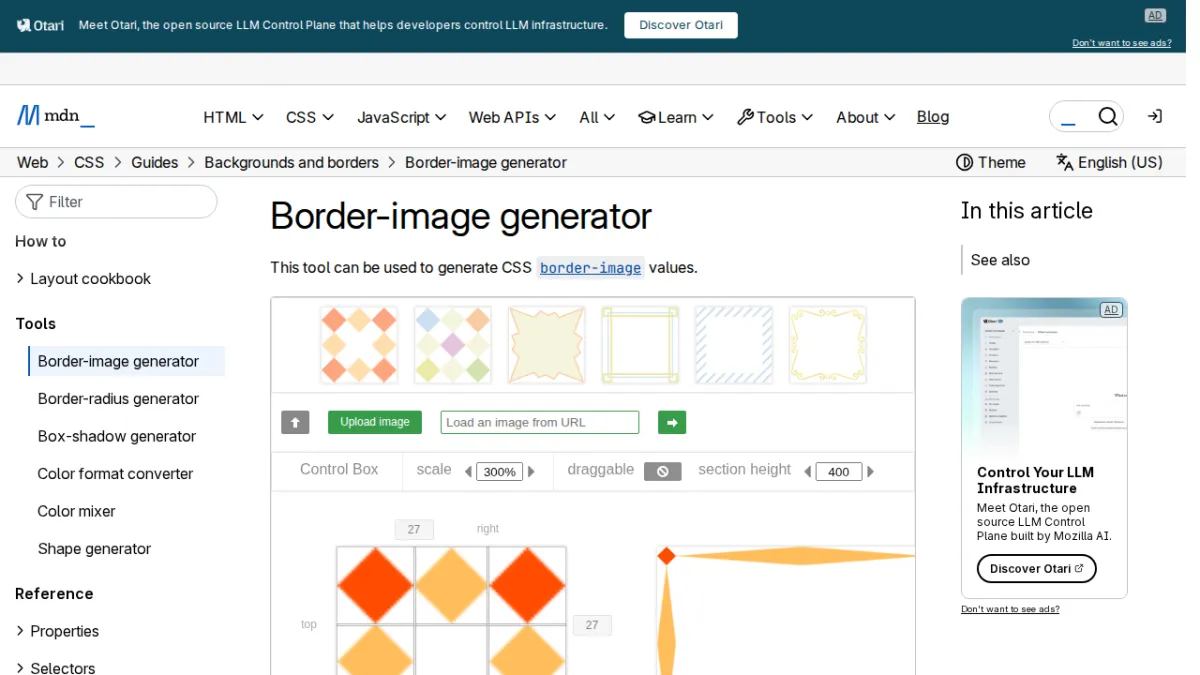Expand Layout cookbook in sidebar
The height and width of the screenshot is (675, 1200).
click(83, 278)
